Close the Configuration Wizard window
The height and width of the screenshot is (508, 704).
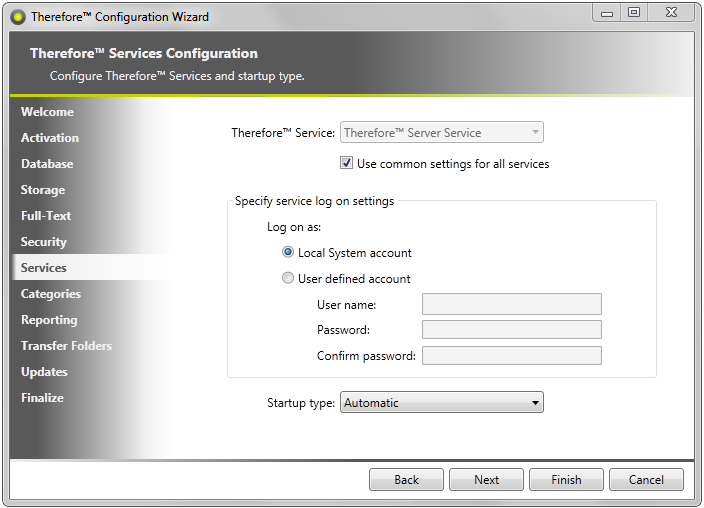(x=671, y=13)
